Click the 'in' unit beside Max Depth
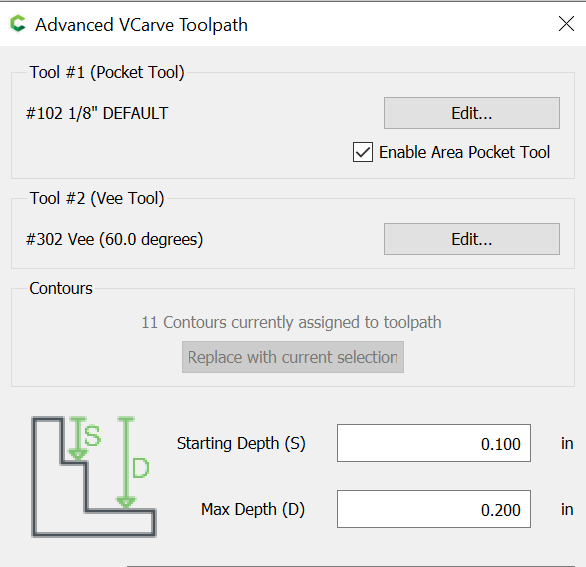 [x=567, y=509]
